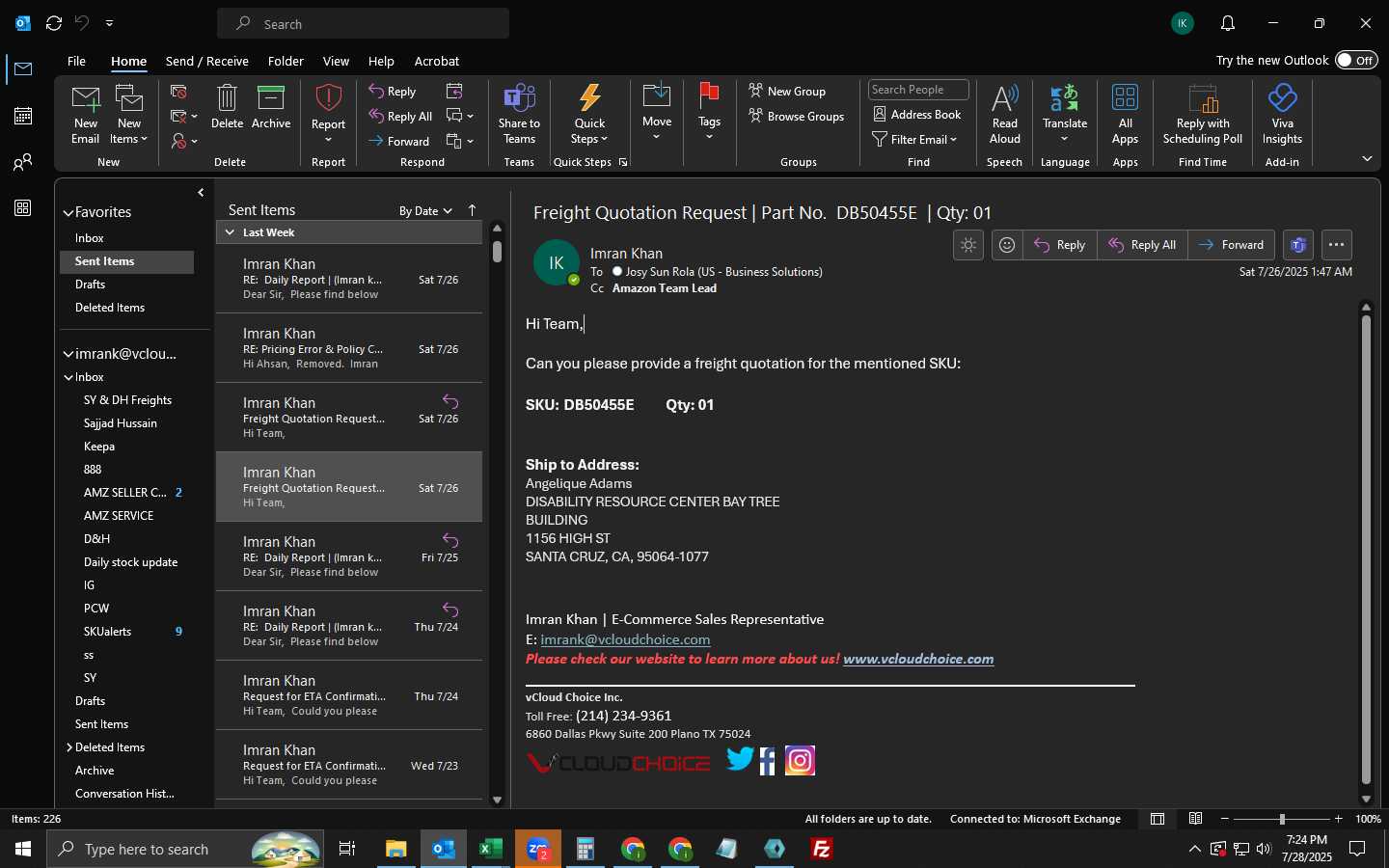The height and width of the screenshot is (868, 1389).
Task: Click Share to Teams icon
Action: click(519, 114)
